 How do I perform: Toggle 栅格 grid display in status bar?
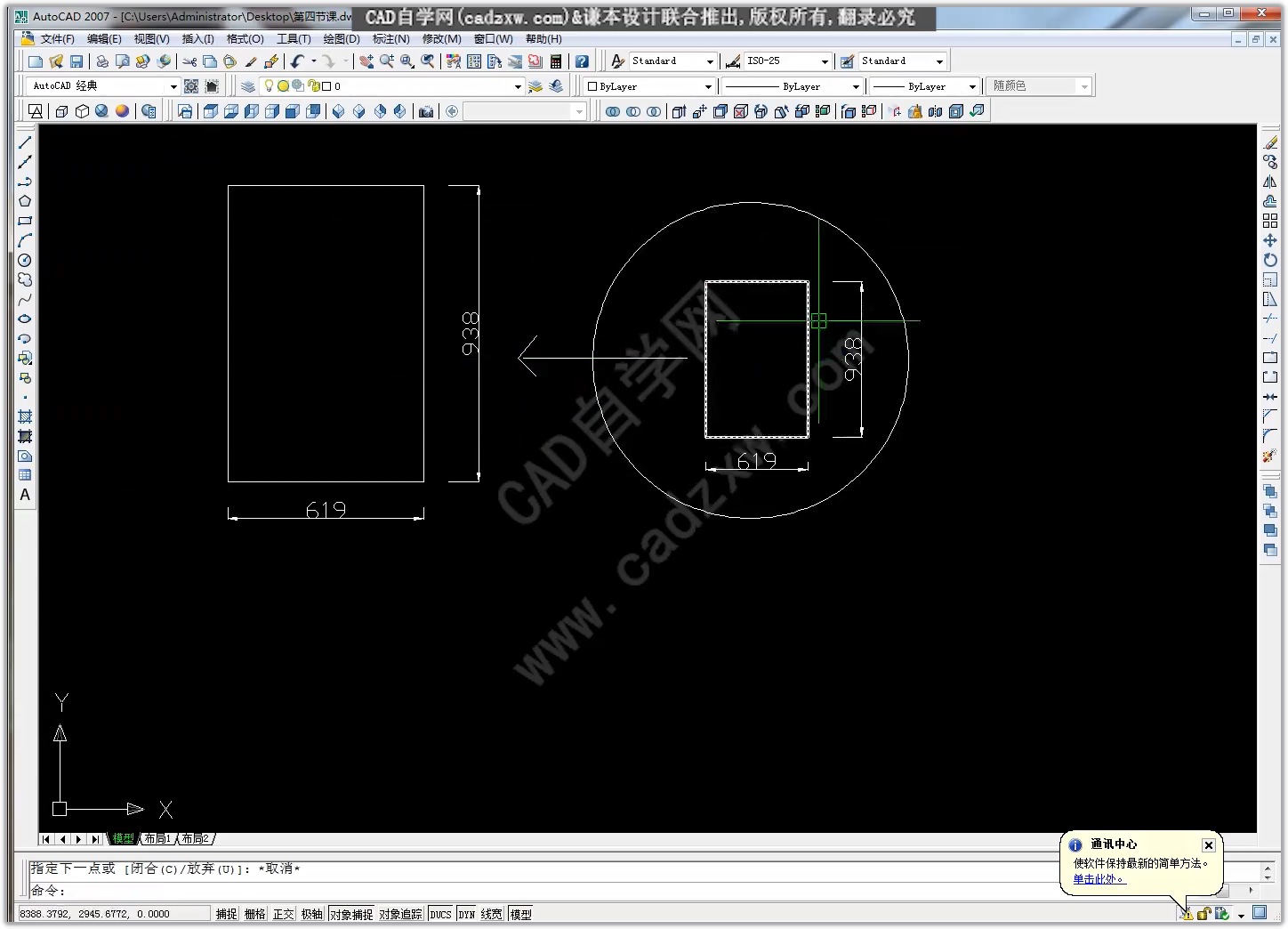click(255, 914)
